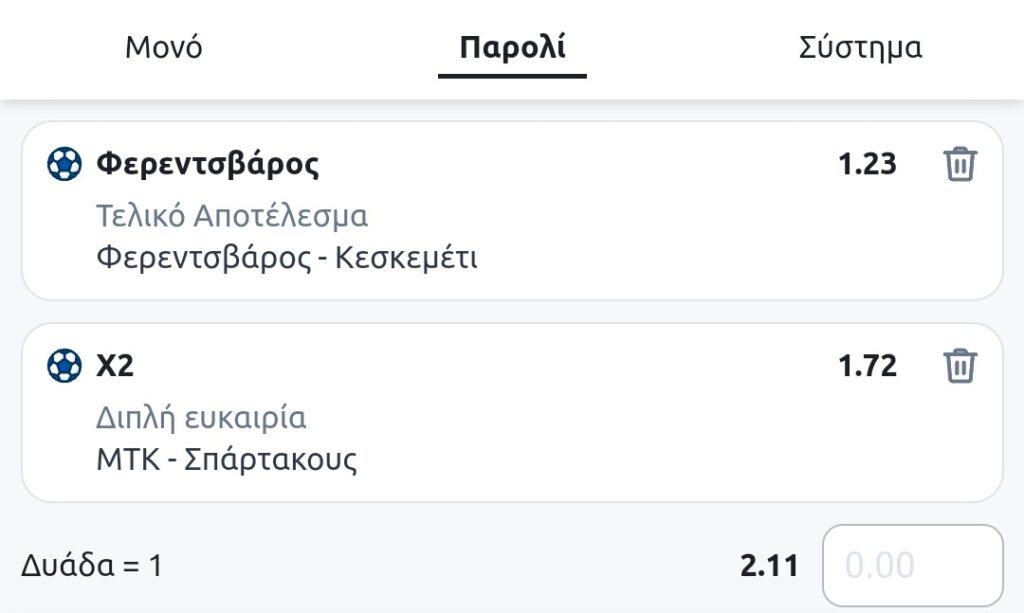Click the 1.72 odds value
This screenshot has width=1024, height=613.
click(867, 366)
